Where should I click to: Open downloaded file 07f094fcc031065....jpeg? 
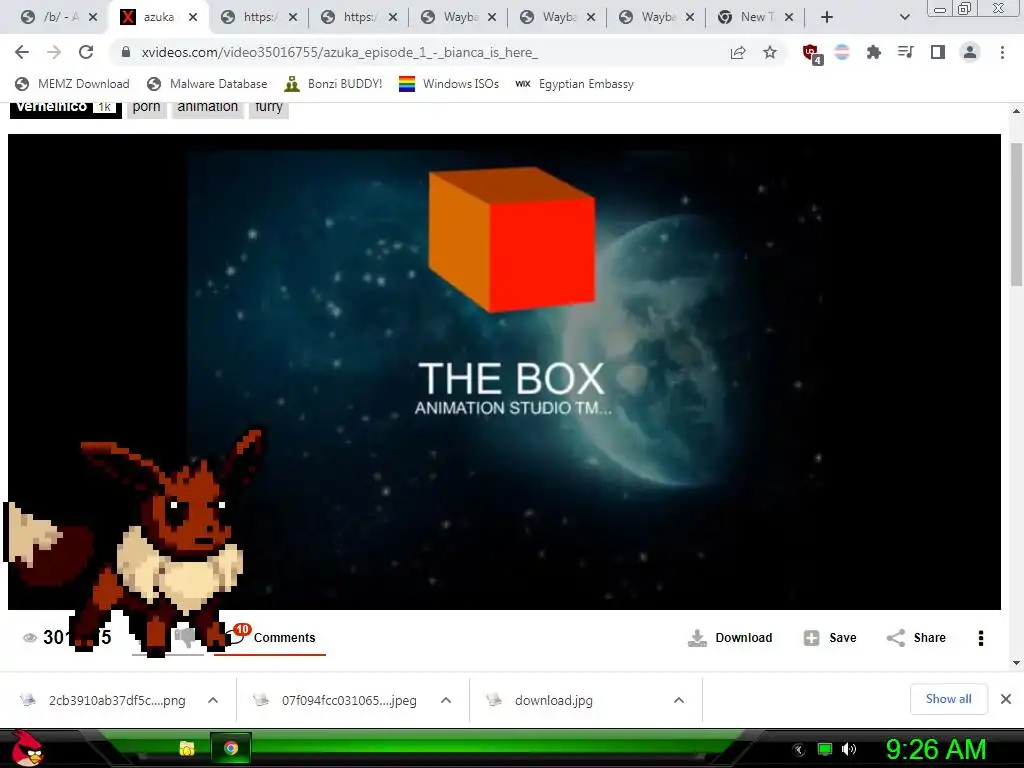point(349,700)
